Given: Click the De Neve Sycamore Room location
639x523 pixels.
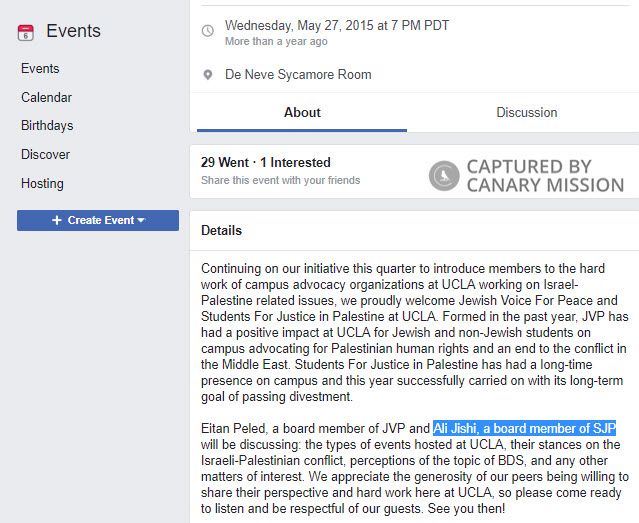Looking at the screenshot, I should tap(298, 75).
